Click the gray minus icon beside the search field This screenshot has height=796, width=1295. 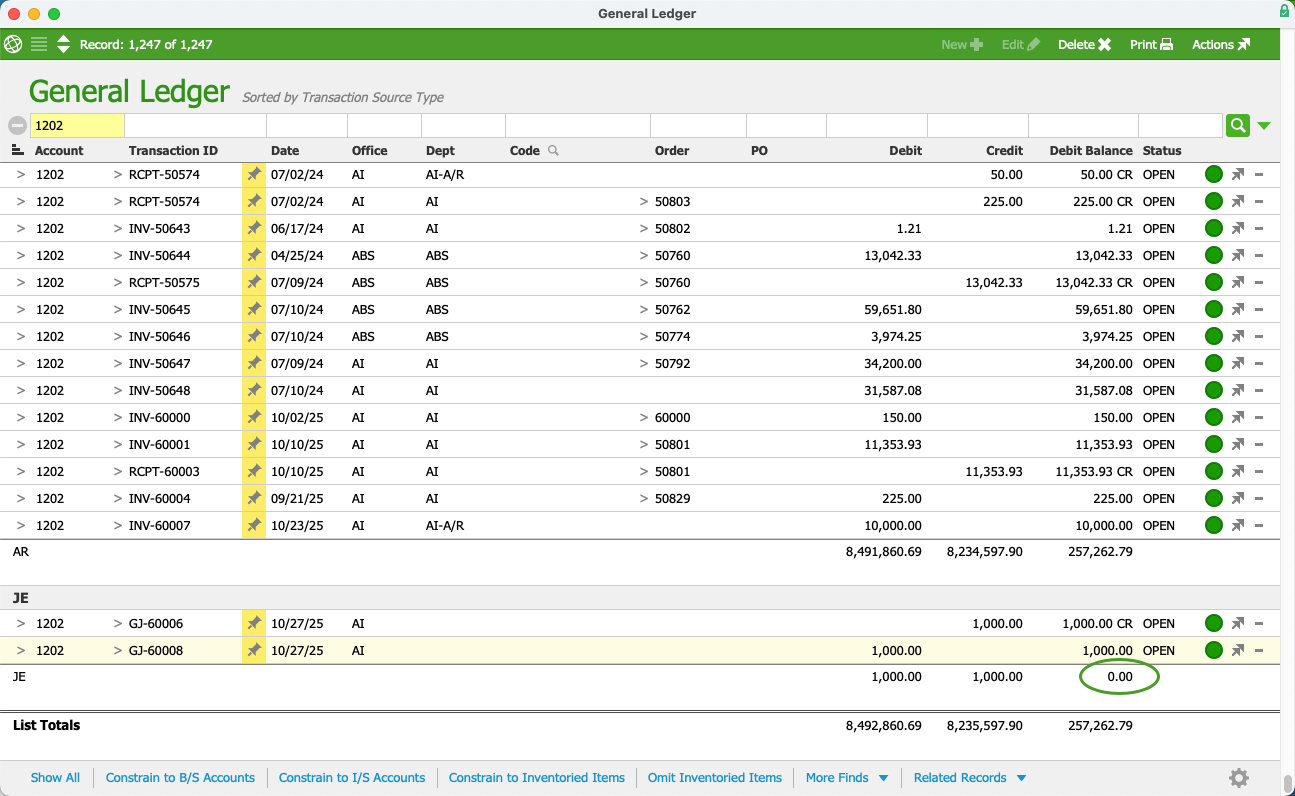pos(17,126)
